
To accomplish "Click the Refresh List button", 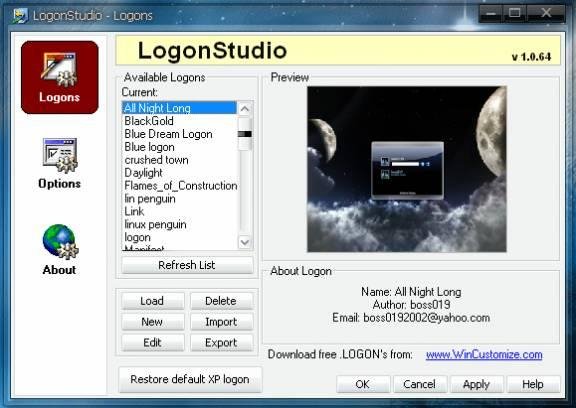I will tap(187, 265).
